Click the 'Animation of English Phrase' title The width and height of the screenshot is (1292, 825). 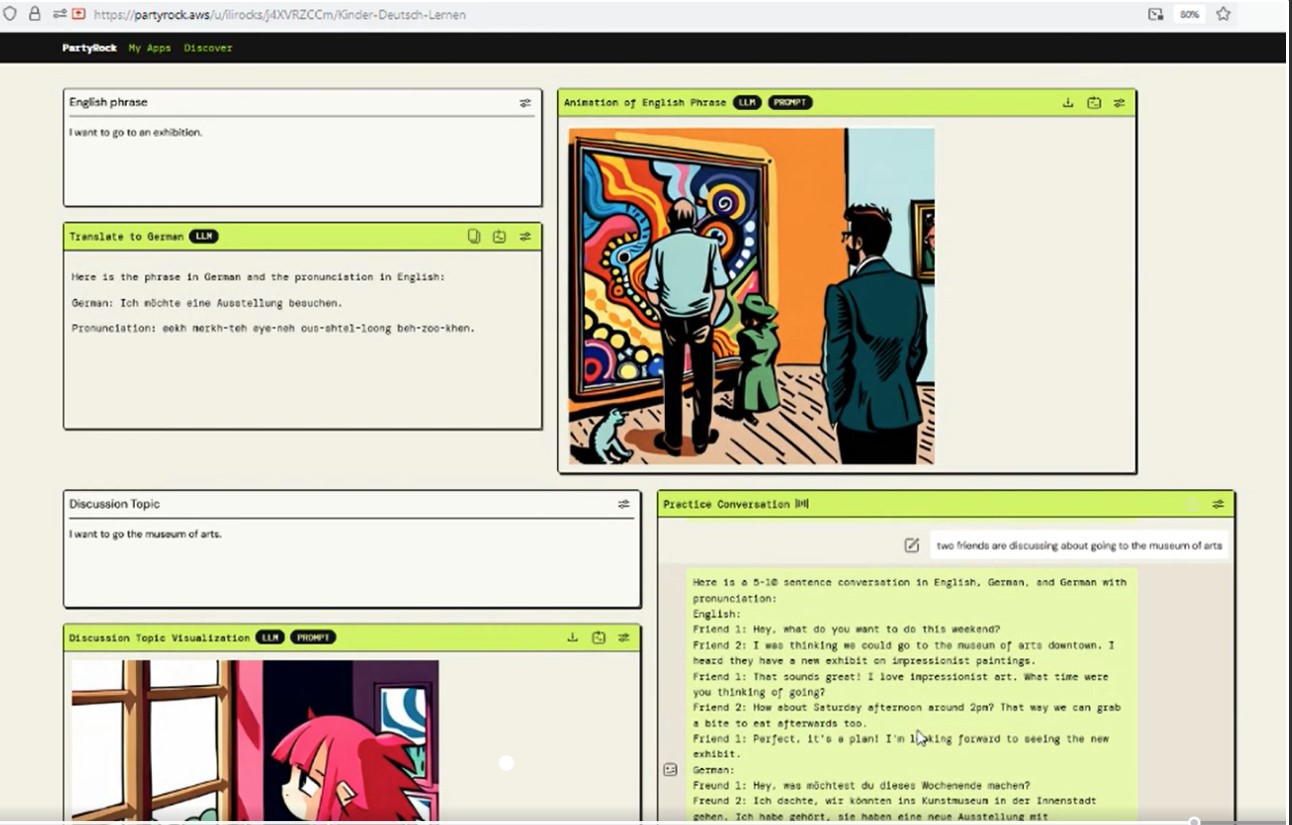pos(645,103)
